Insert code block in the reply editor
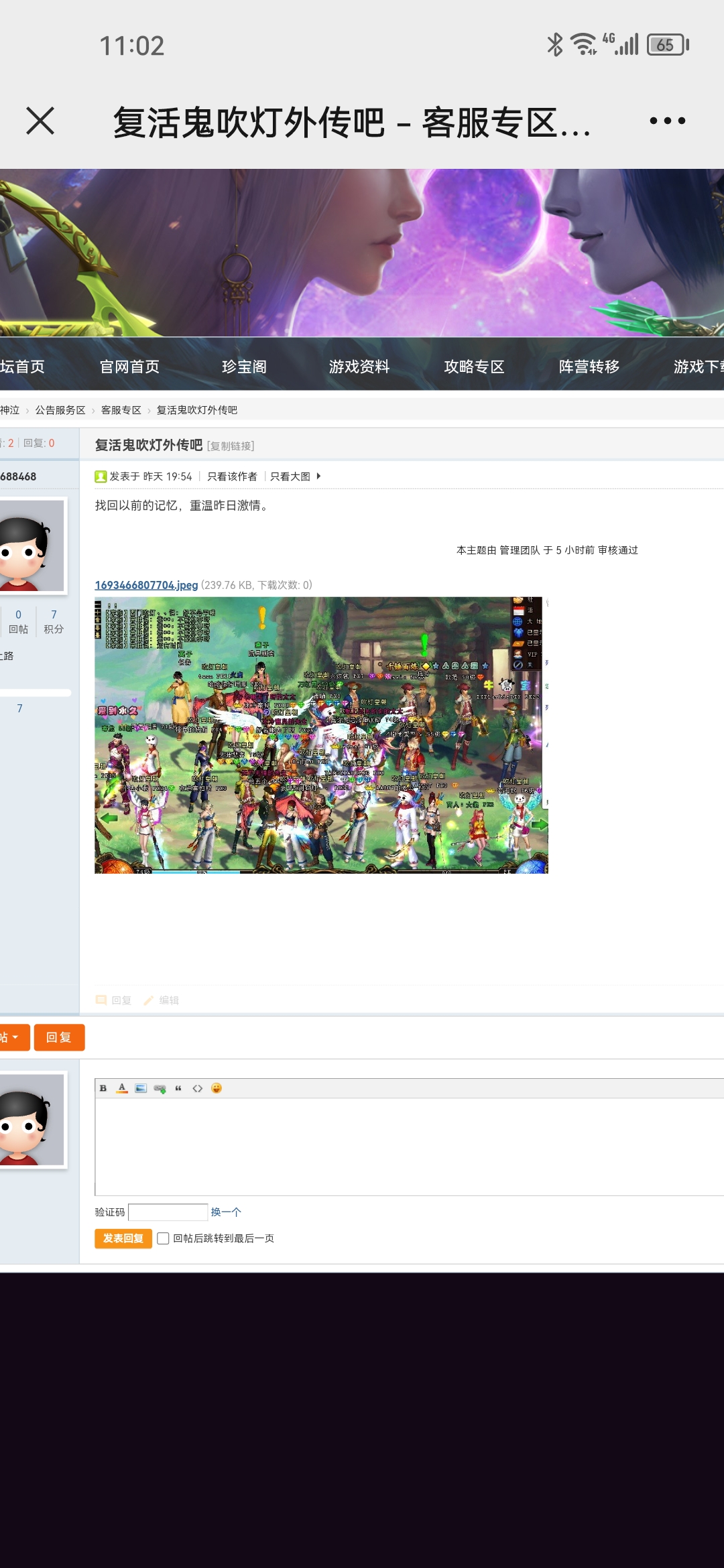 click(x=197, y=1088)
